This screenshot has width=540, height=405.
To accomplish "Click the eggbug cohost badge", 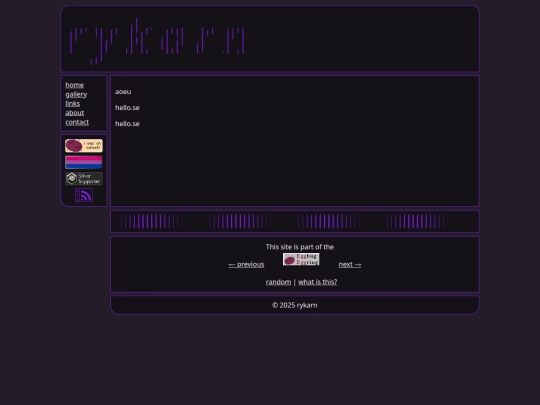I will [x=84, y=146].
